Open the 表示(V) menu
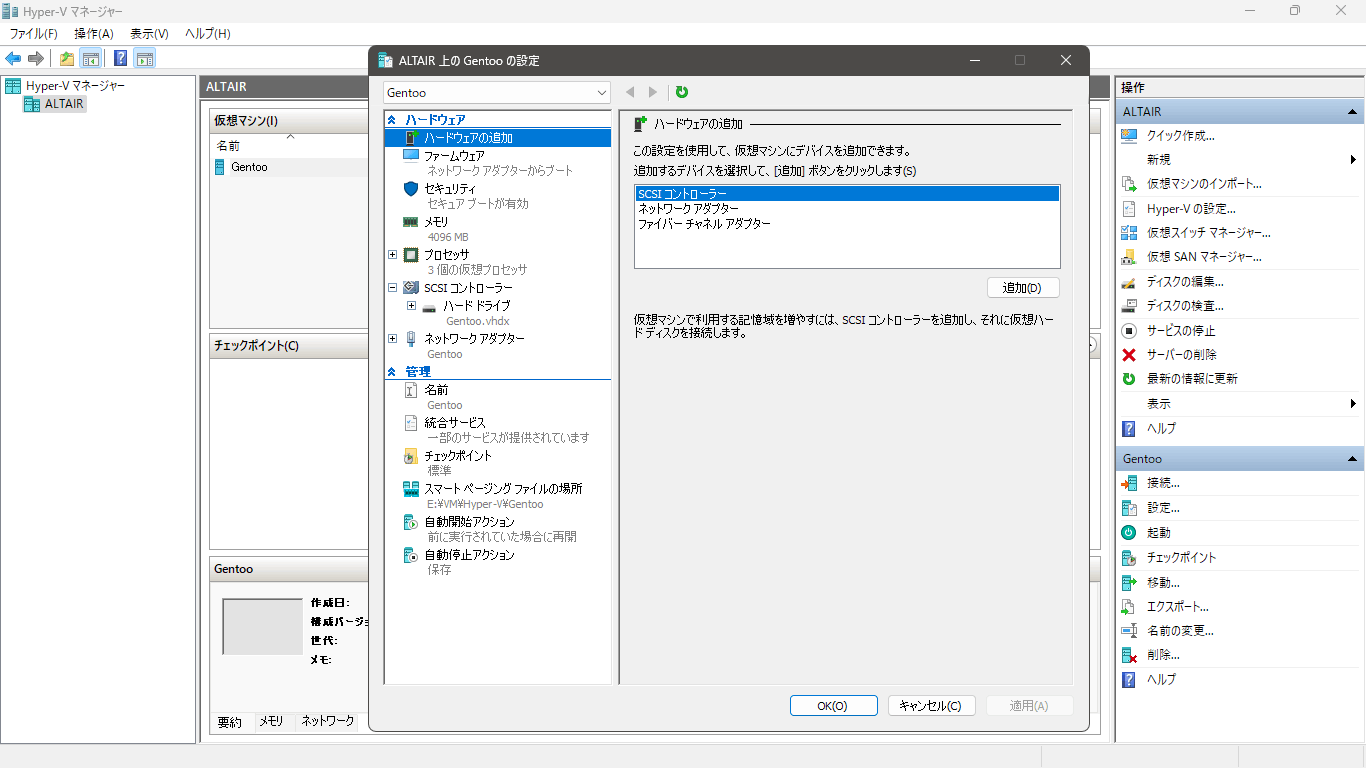1366x768 pixels. [149, 33]
